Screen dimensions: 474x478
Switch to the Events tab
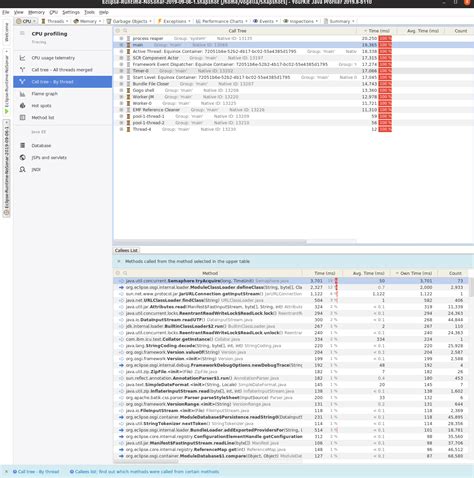pyautogui.click(x=265, y=21)
